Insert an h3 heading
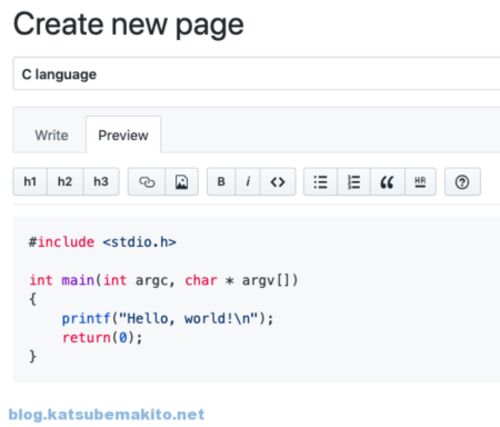This screenshot has height=427, width=500. pos(101,182)
